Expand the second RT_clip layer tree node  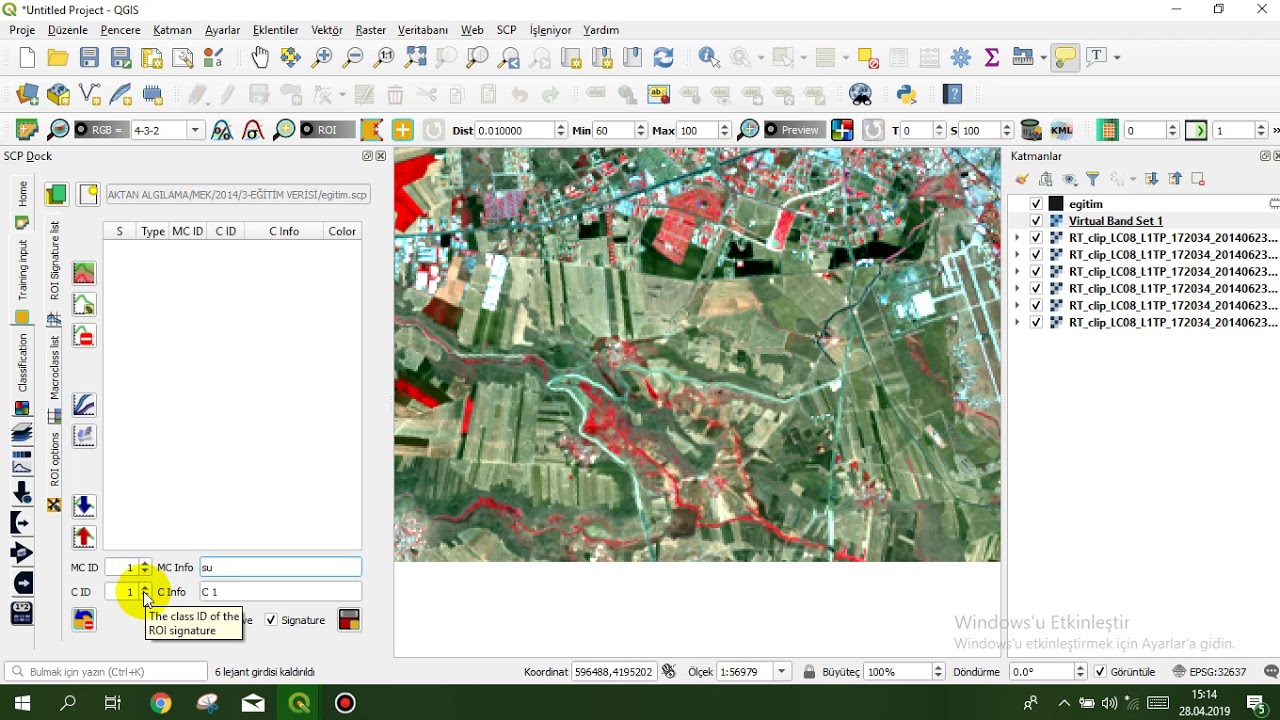pyautogui.click(x=1017, y=255)
